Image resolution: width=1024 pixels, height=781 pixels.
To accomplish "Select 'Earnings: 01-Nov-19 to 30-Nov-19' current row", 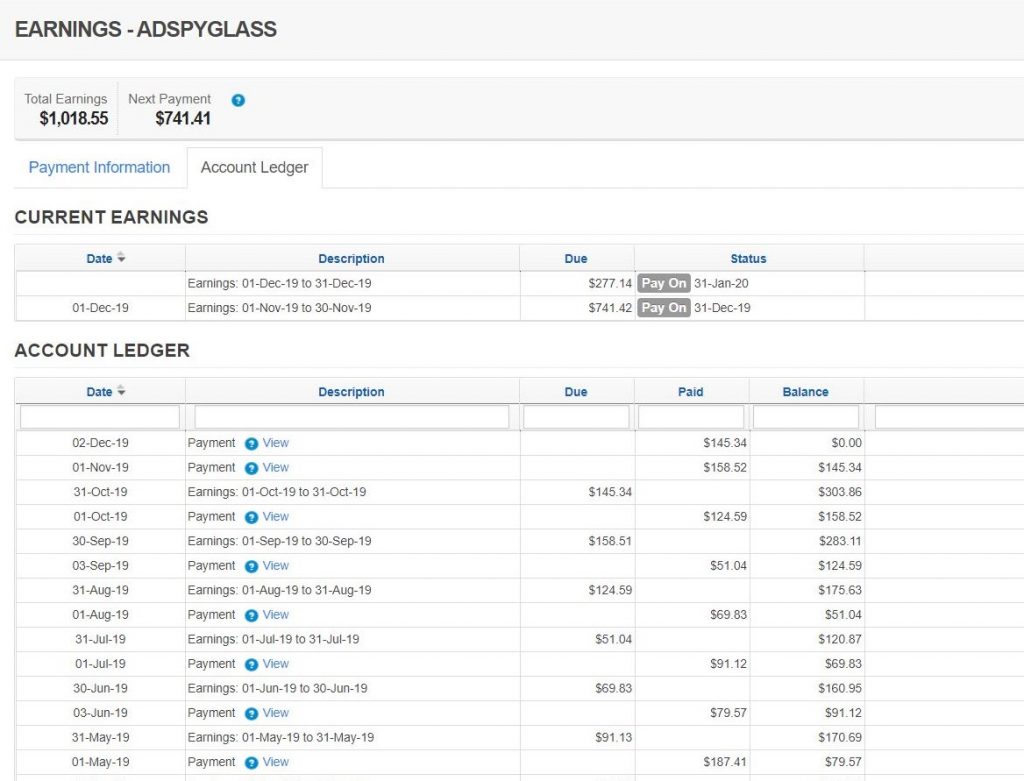I will [x=520, y=308].
